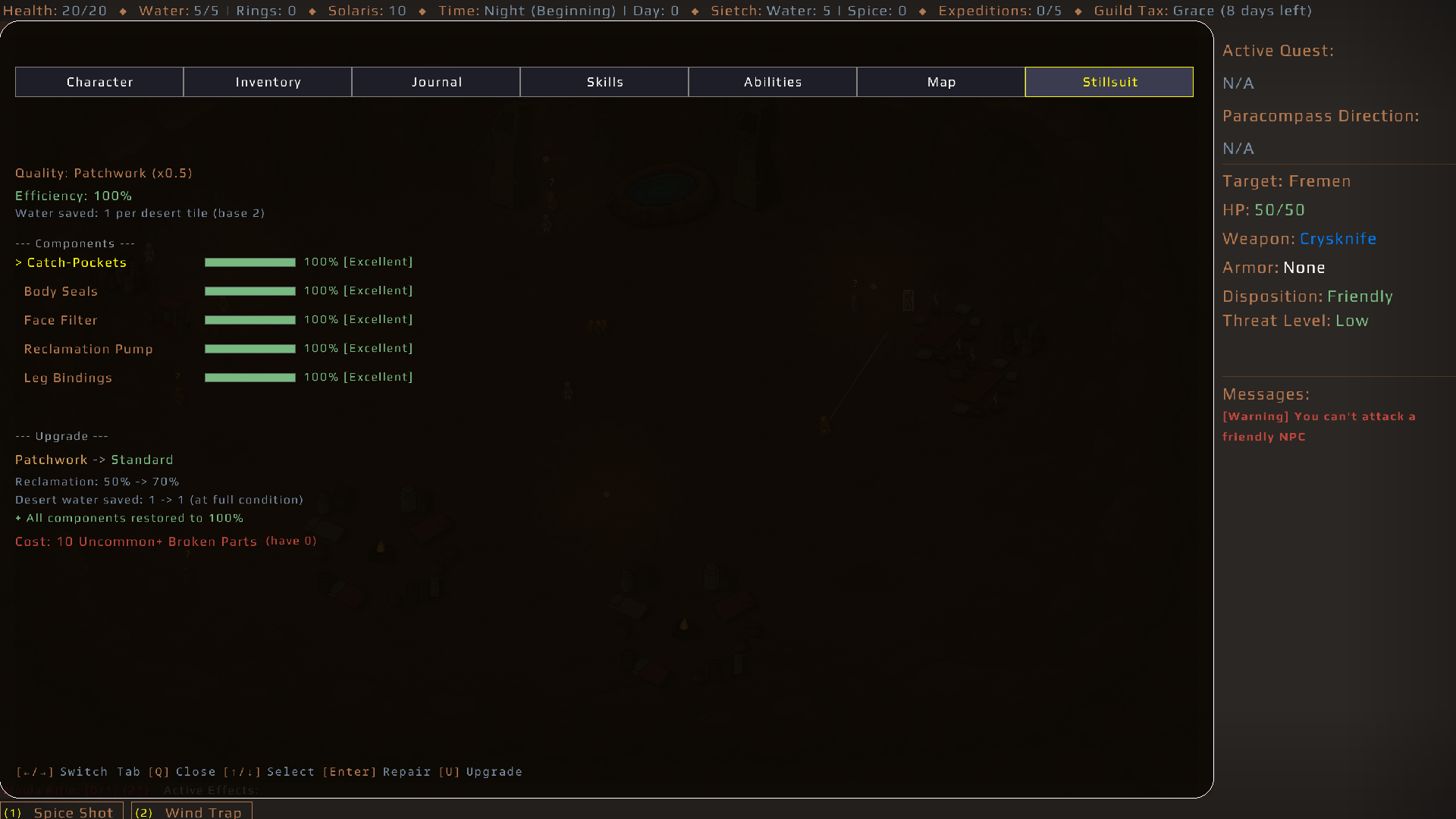This screenshot has width=1456, height=819.
Task: Choose the Face Filter component
Action: click(x=61, y=320)
